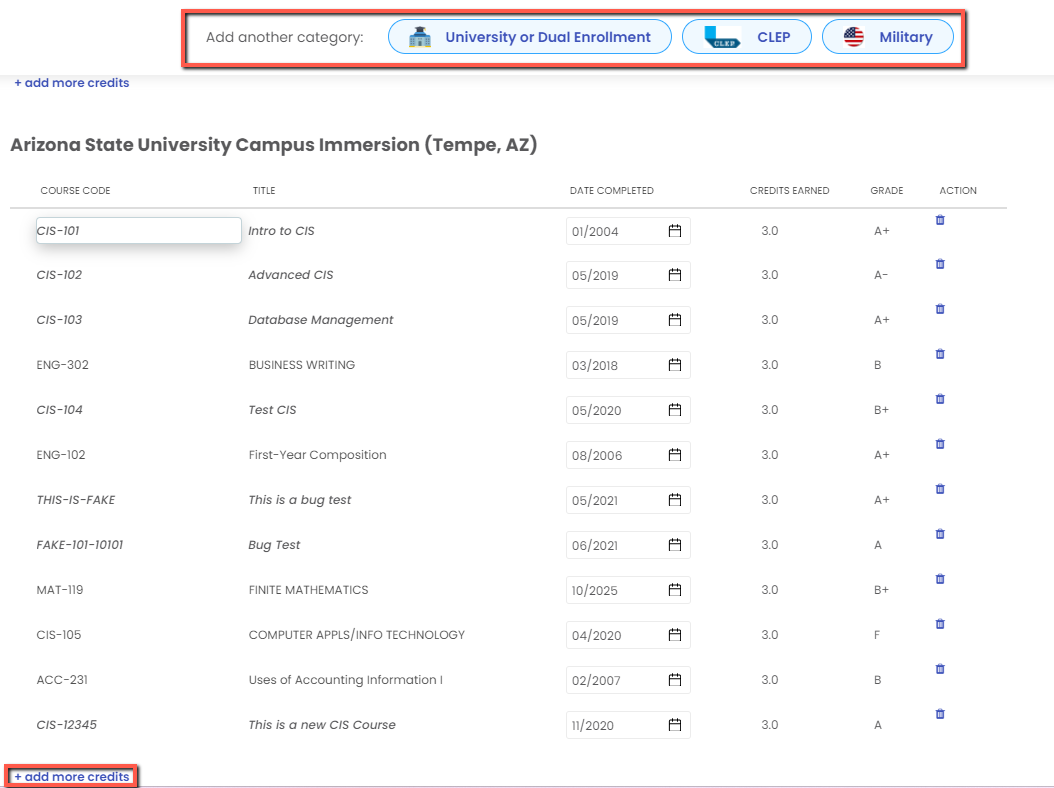Remove the ENG-302 Business Writing row
Screen dimensions: 1054x788
click(939, 354)
